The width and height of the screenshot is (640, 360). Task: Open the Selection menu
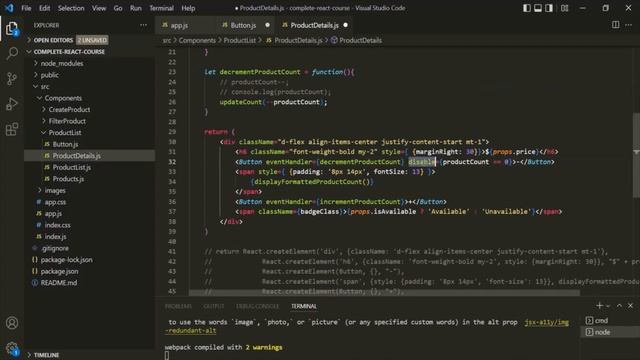click(71, 8)
